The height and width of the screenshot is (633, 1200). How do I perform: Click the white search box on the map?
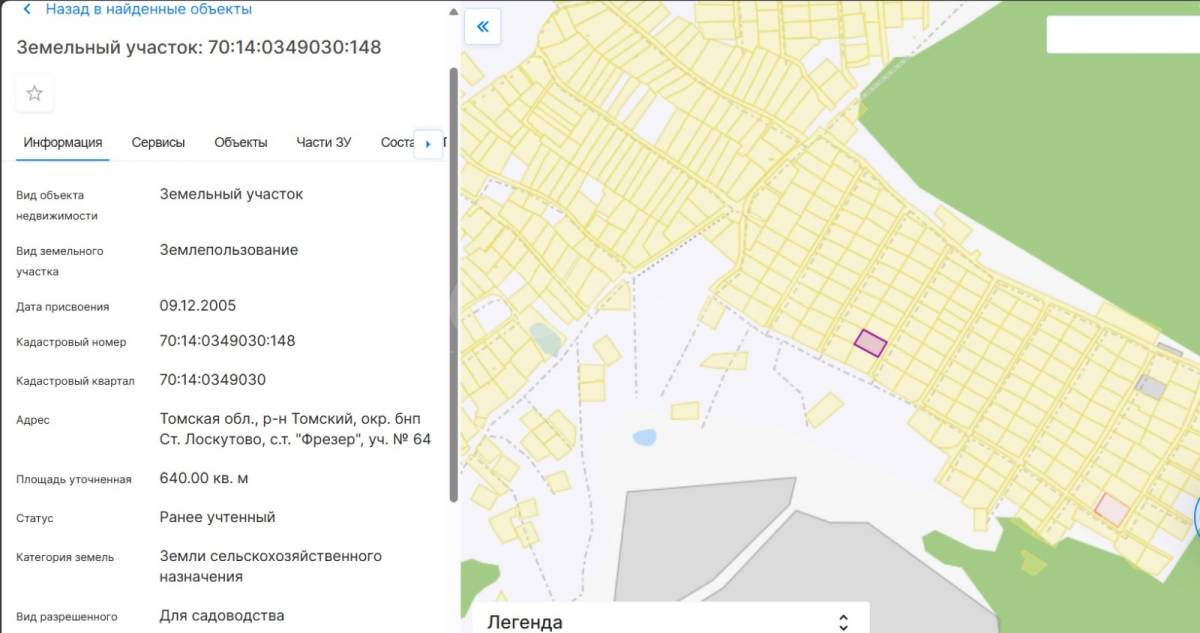click(1120, 35)
